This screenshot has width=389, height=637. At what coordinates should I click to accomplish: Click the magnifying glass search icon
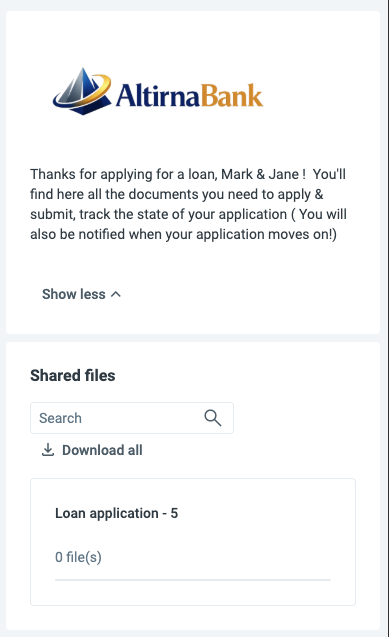tap(213, 418)
